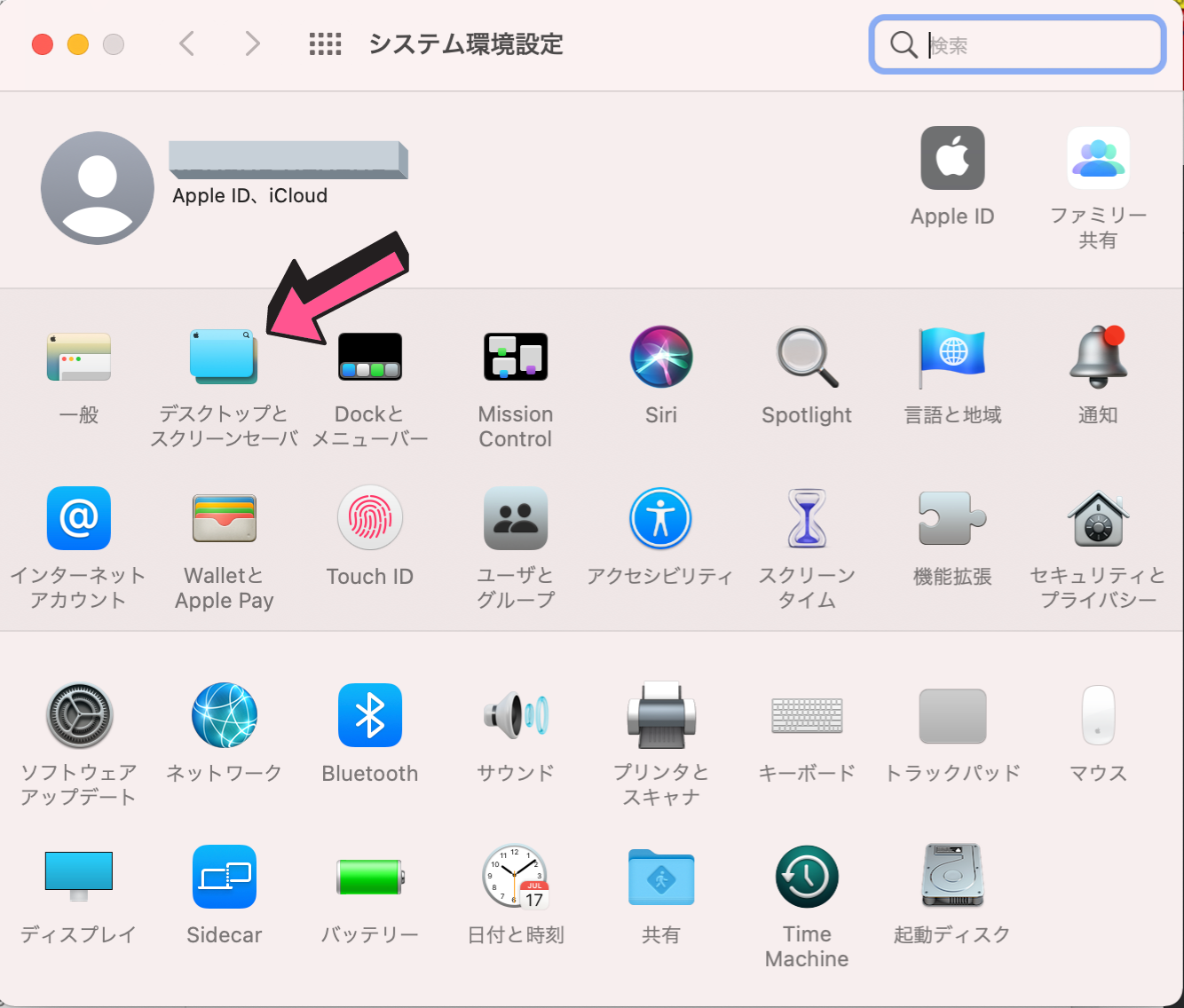Open インターネットアカウント preferences
Screen dimensions: 1184x1008
point(79,518)
